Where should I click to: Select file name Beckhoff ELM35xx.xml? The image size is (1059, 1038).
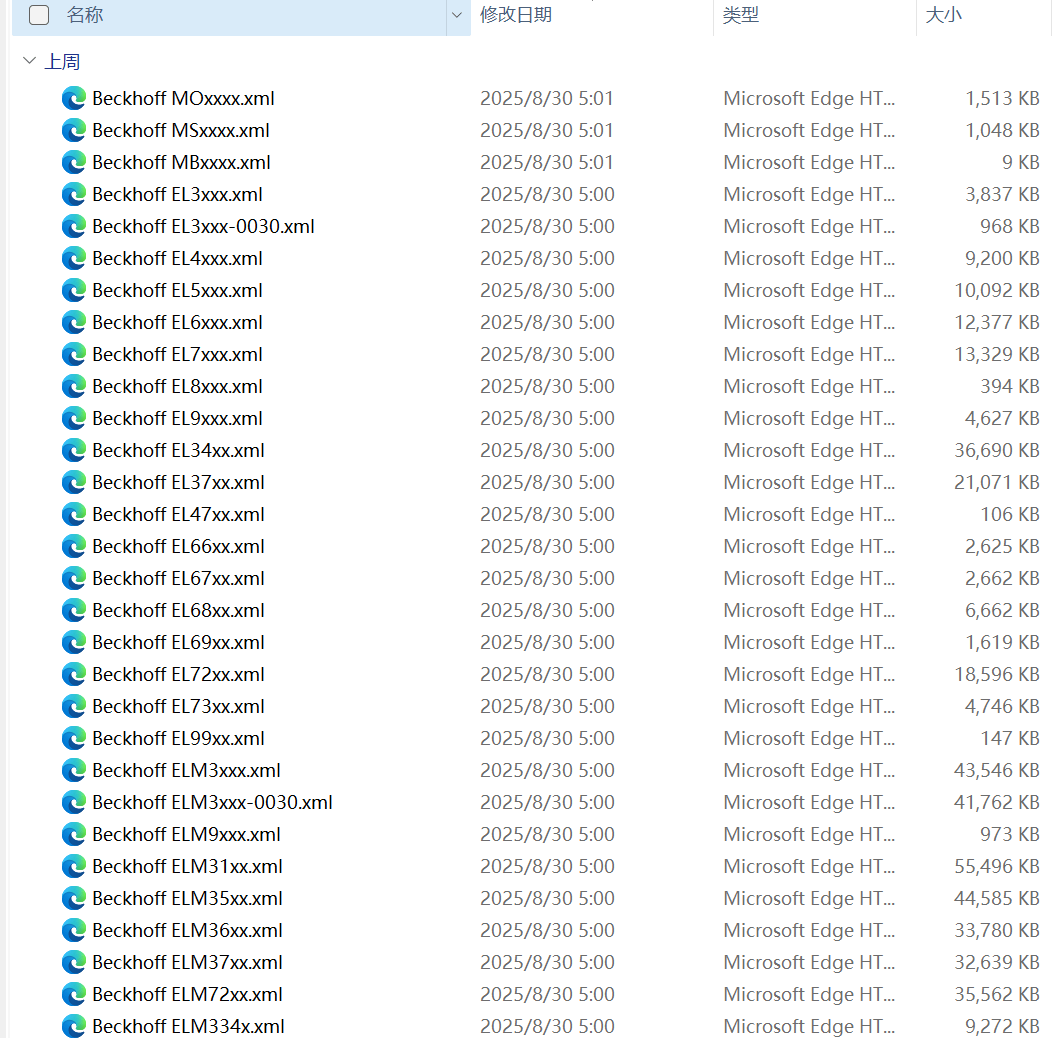pos(188,899)
